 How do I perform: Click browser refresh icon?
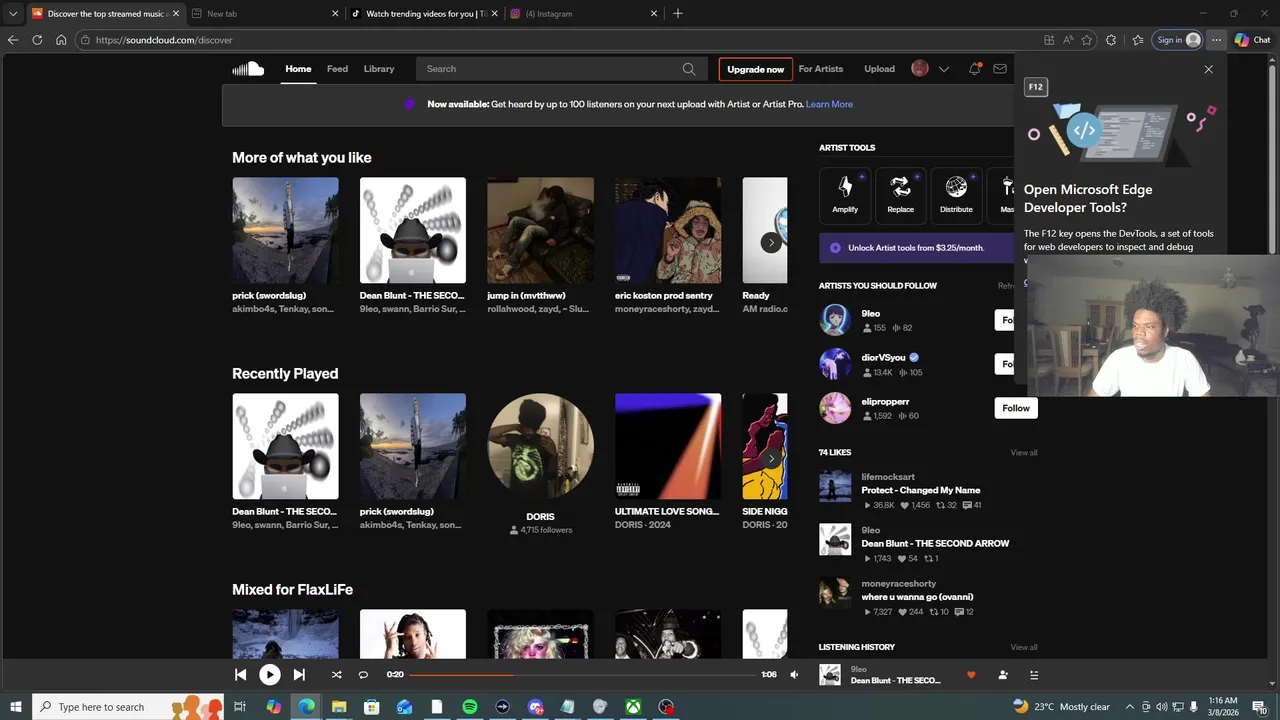pos(37,40)
